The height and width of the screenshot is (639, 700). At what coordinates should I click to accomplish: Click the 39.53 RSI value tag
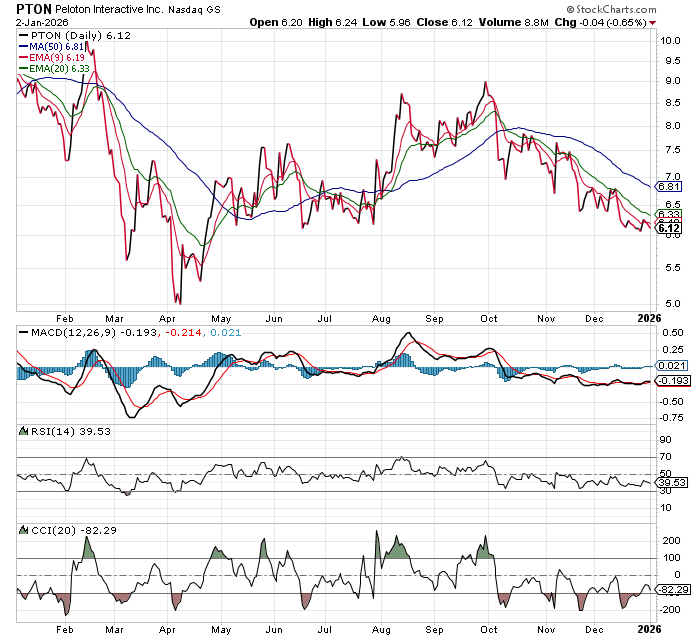pos(669,484)
